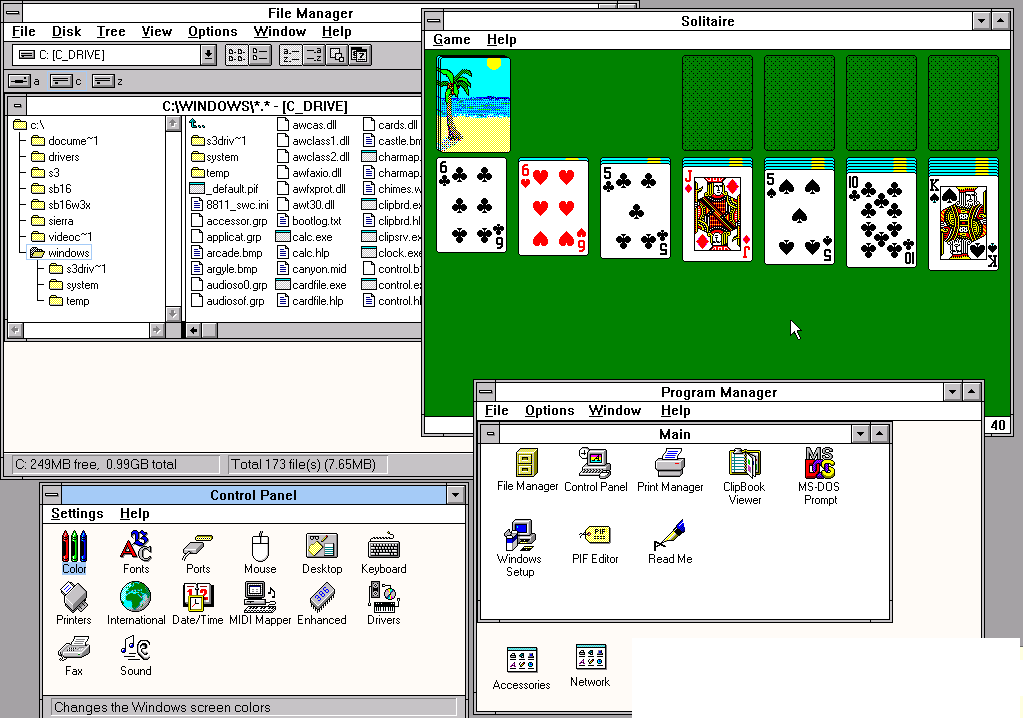Image resolution: width=1023 pixels, height=718 pixels.
Task: Open the Control Panel window control menu box
Action: coord(52,494)
